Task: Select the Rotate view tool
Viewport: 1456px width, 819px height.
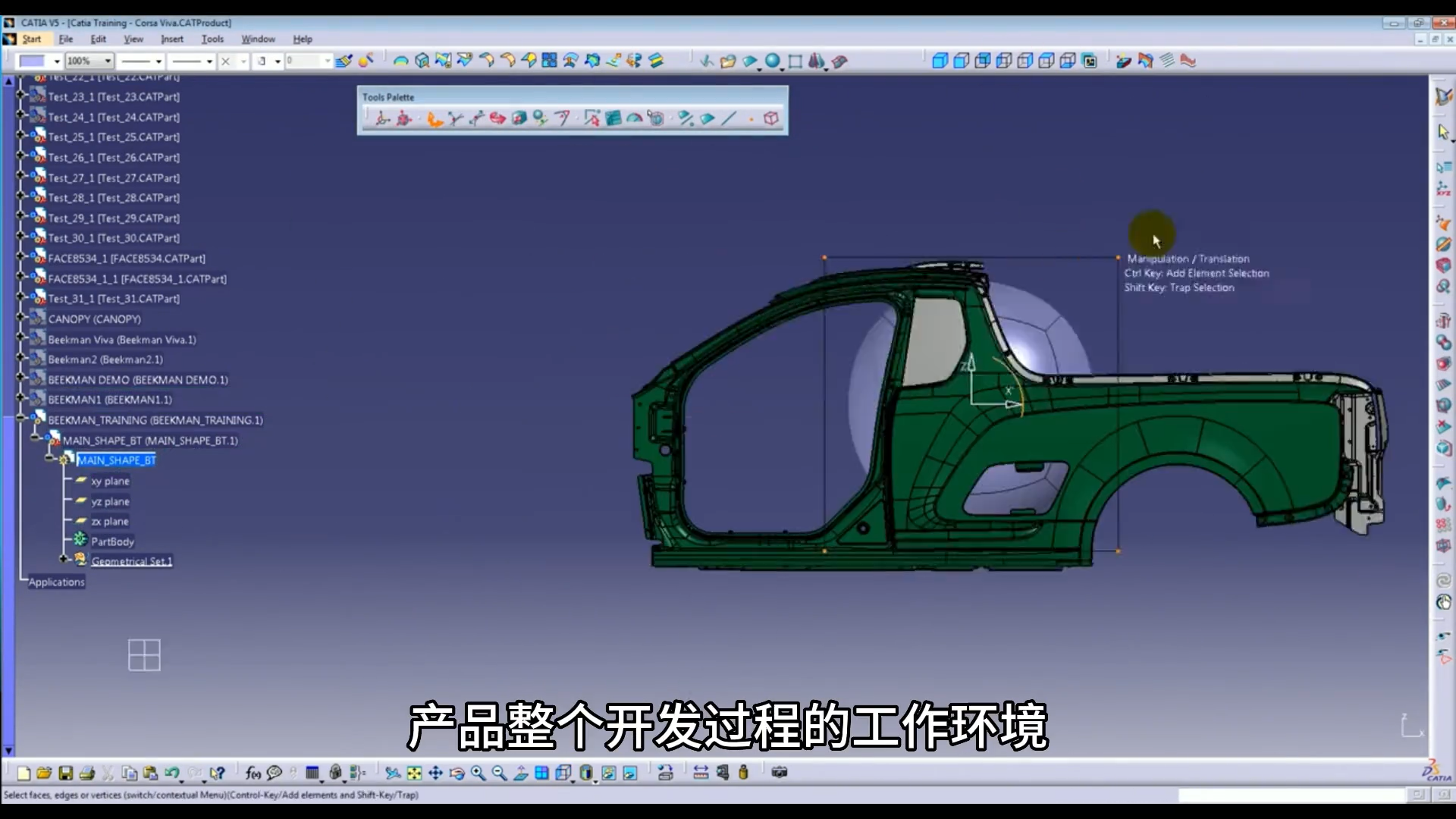Action: (457, 773)
